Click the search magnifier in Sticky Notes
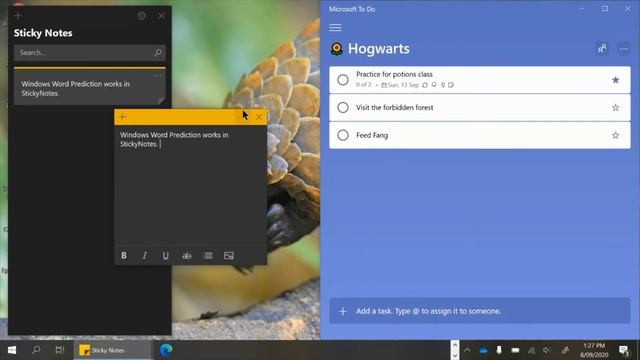 pyautogui.click(x=158, y=52)
